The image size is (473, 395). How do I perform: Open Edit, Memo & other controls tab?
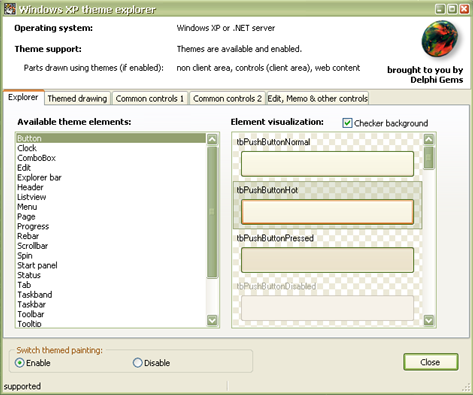pos(318,98)
